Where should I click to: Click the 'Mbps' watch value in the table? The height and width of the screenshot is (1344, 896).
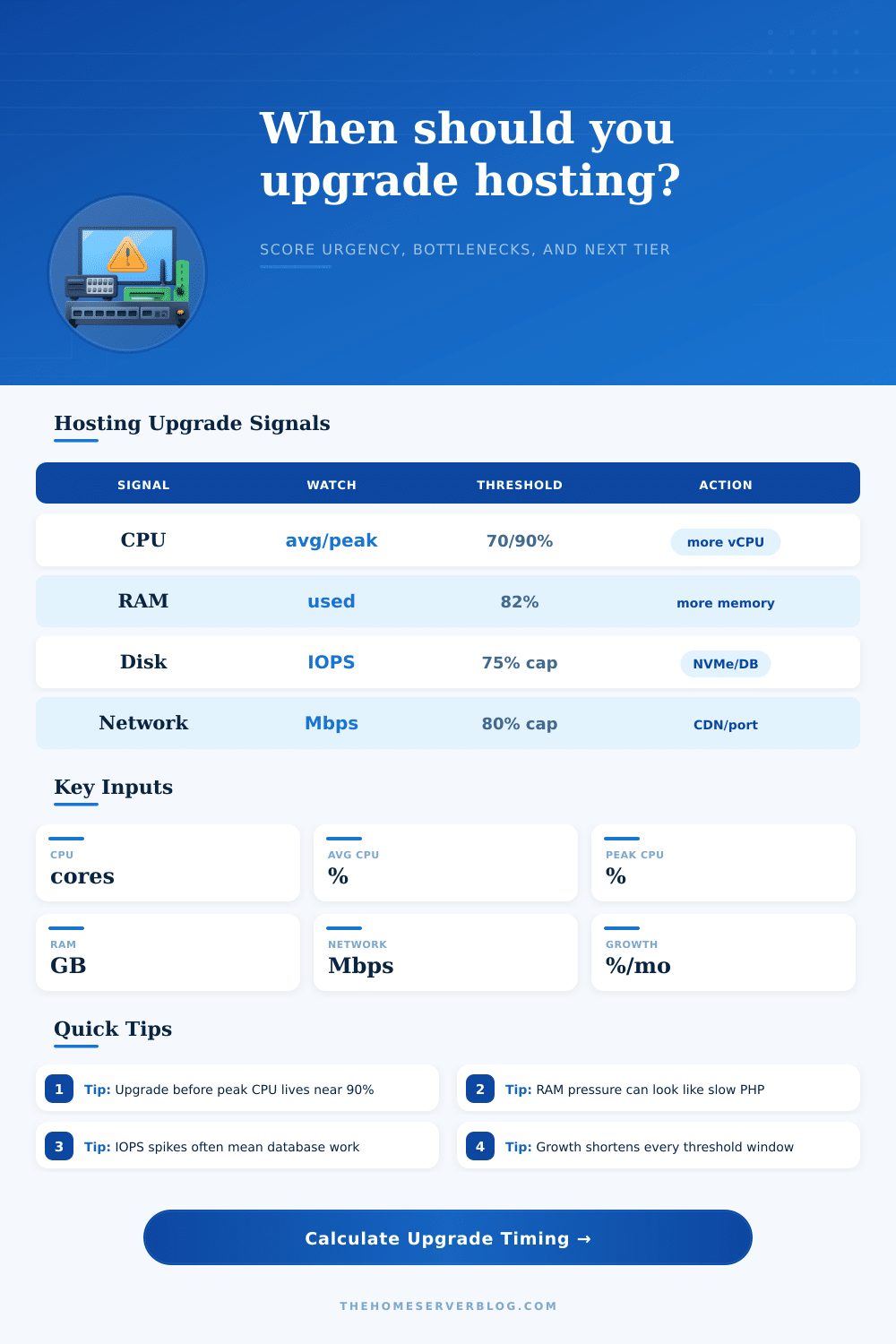(x=332, y=723)
